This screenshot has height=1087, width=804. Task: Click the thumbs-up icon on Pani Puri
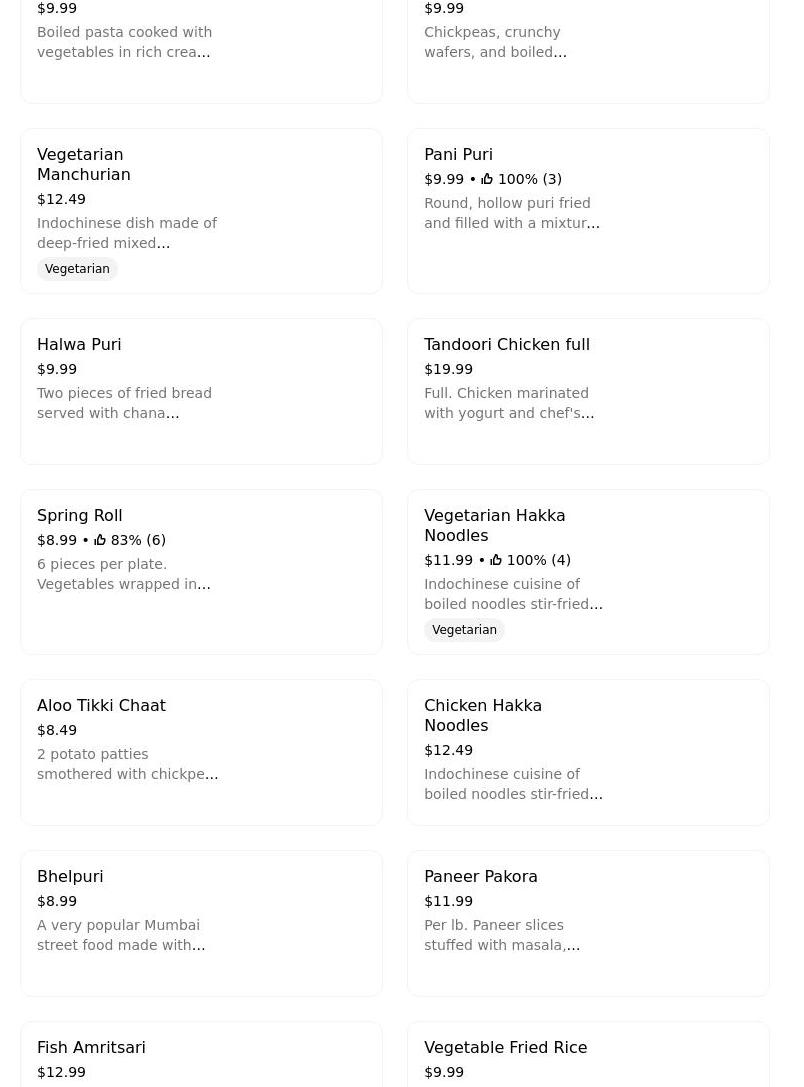[x=487, y=179]
